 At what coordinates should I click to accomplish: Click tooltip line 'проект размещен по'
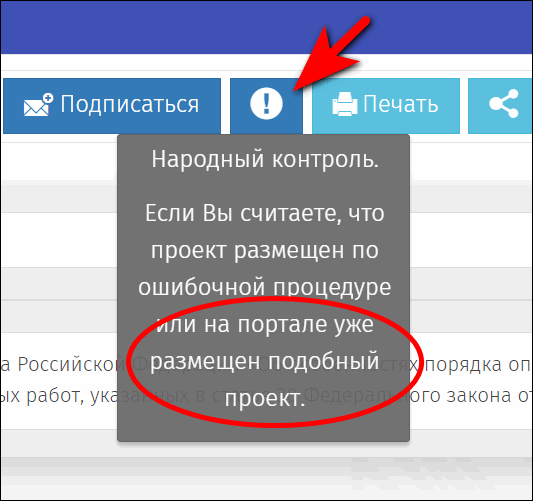tap(265, 251)
